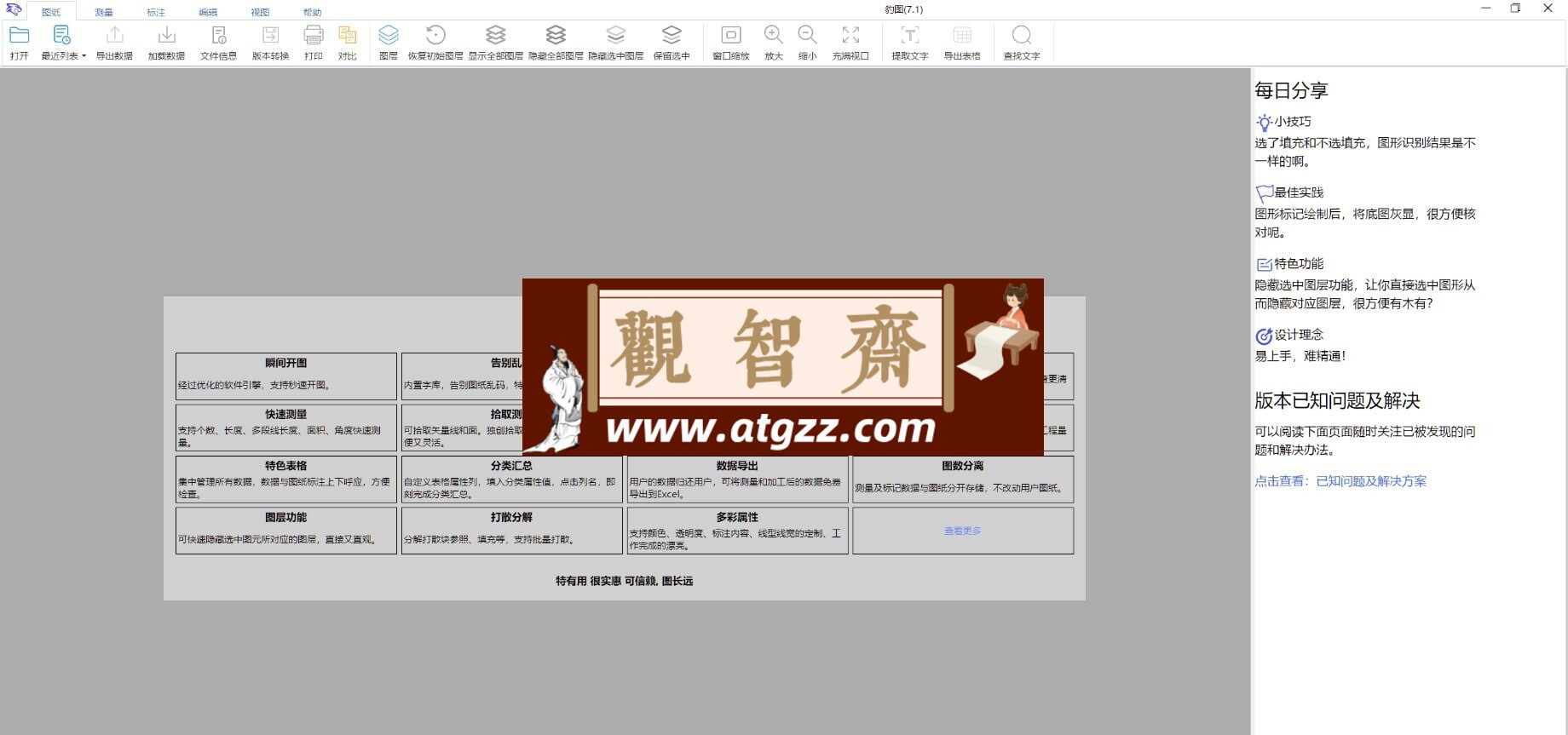The width and height of the screenshot is (1568, 735).
Task: Click the 查看更多 link in the feature table
Action: [x=962, y=531]
